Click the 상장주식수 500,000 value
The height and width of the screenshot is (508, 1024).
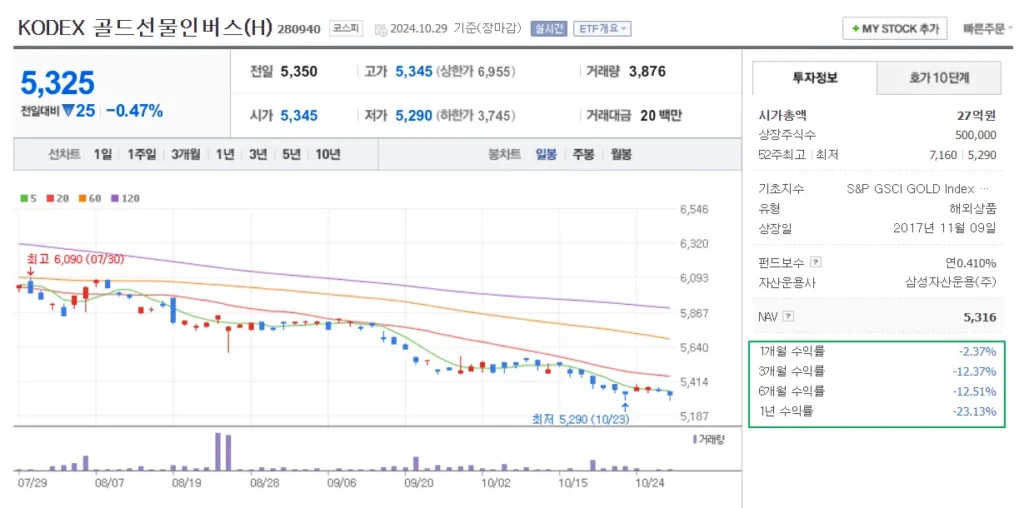coord(975,135)
